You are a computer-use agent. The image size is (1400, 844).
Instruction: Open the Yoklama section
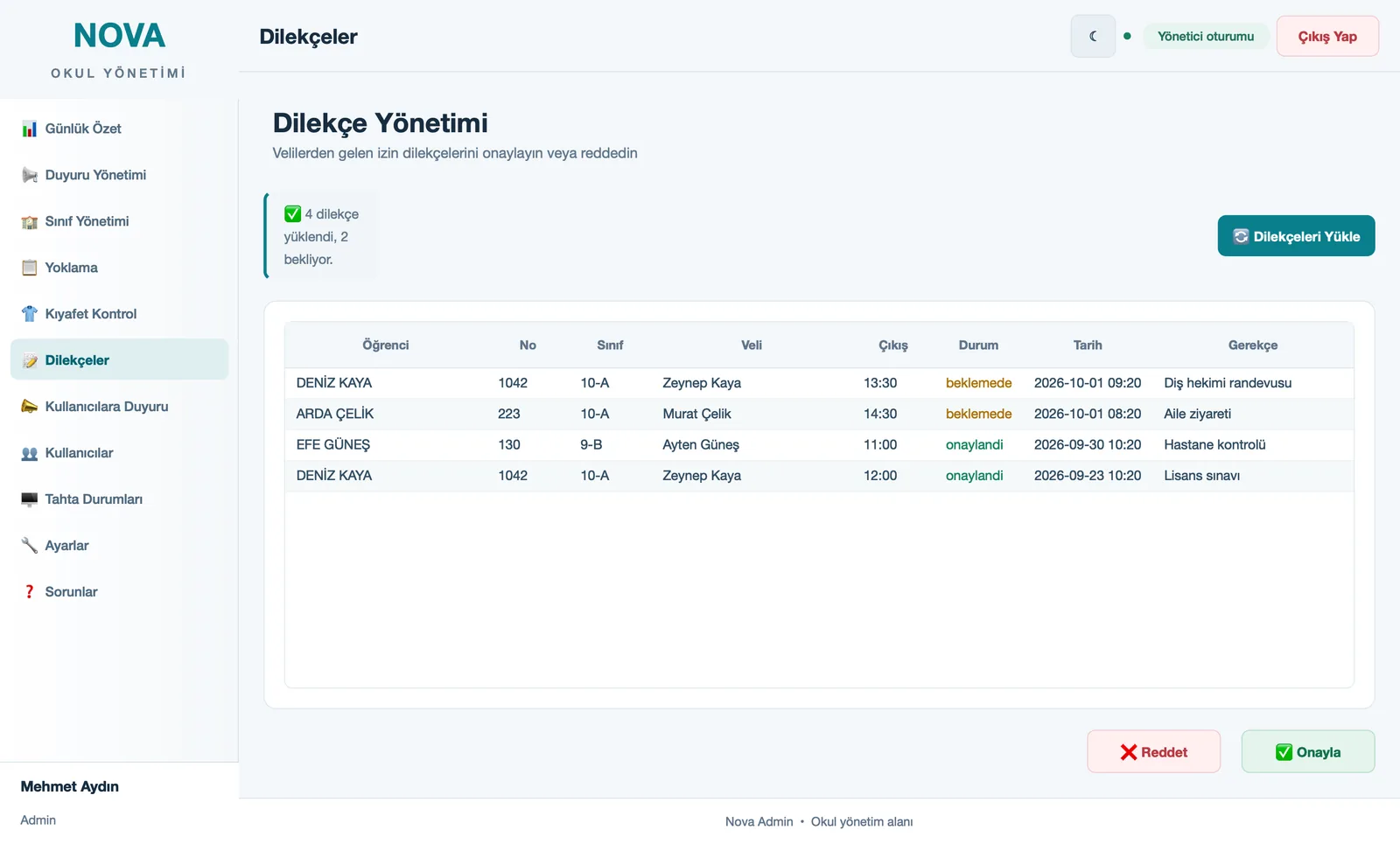[x=119, y=268]
